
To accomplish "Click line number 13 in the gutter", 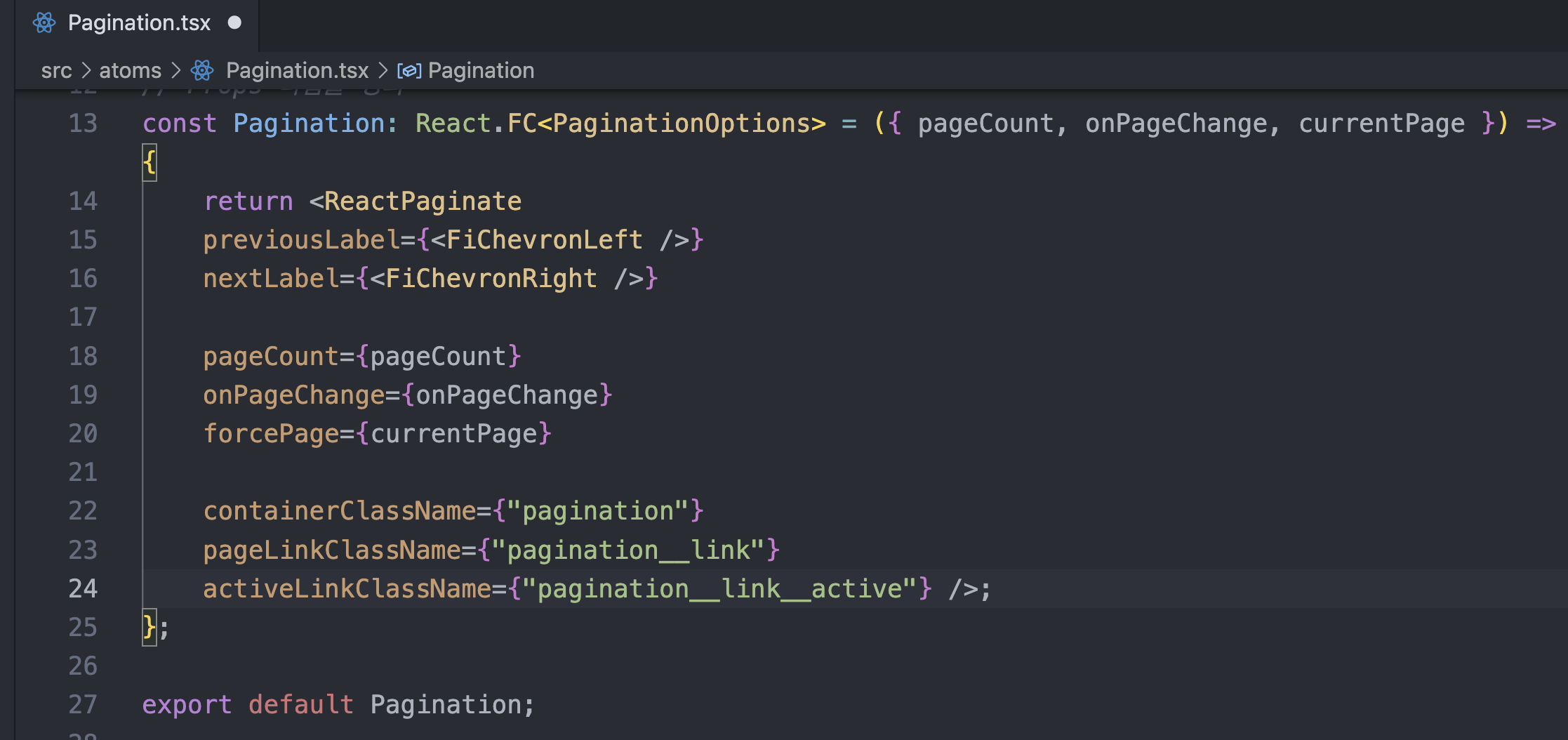I will click(83, 124).
